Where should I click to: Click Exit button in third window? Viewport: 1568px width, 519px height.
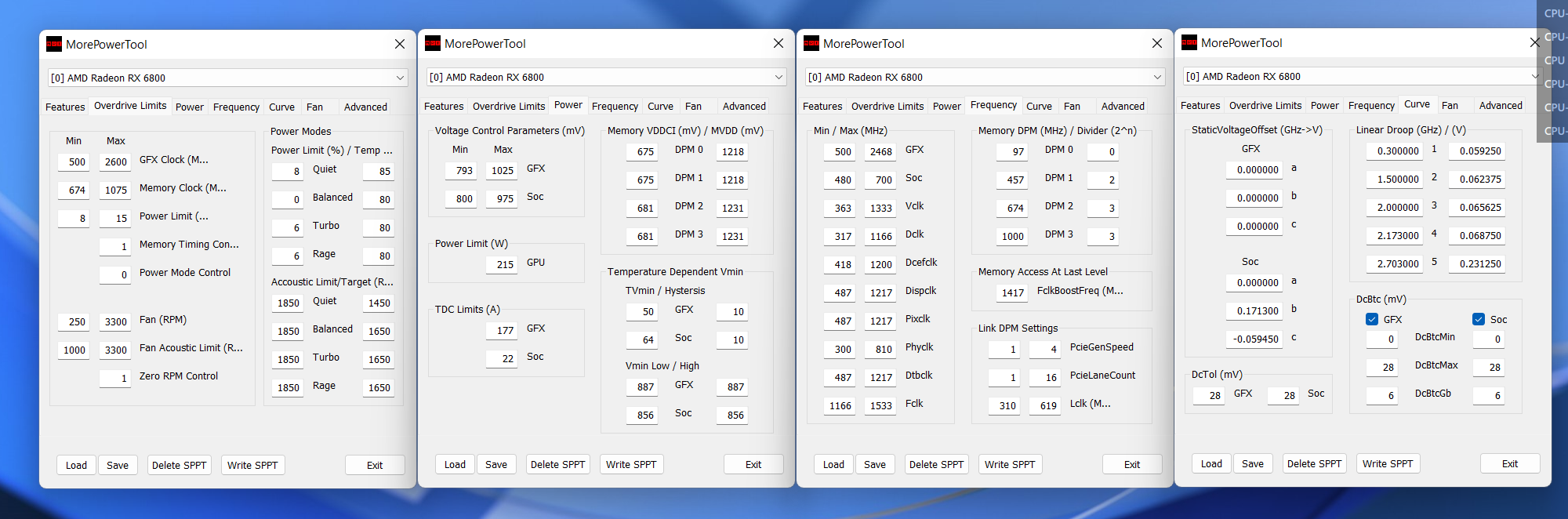(x=1132, y=464)
